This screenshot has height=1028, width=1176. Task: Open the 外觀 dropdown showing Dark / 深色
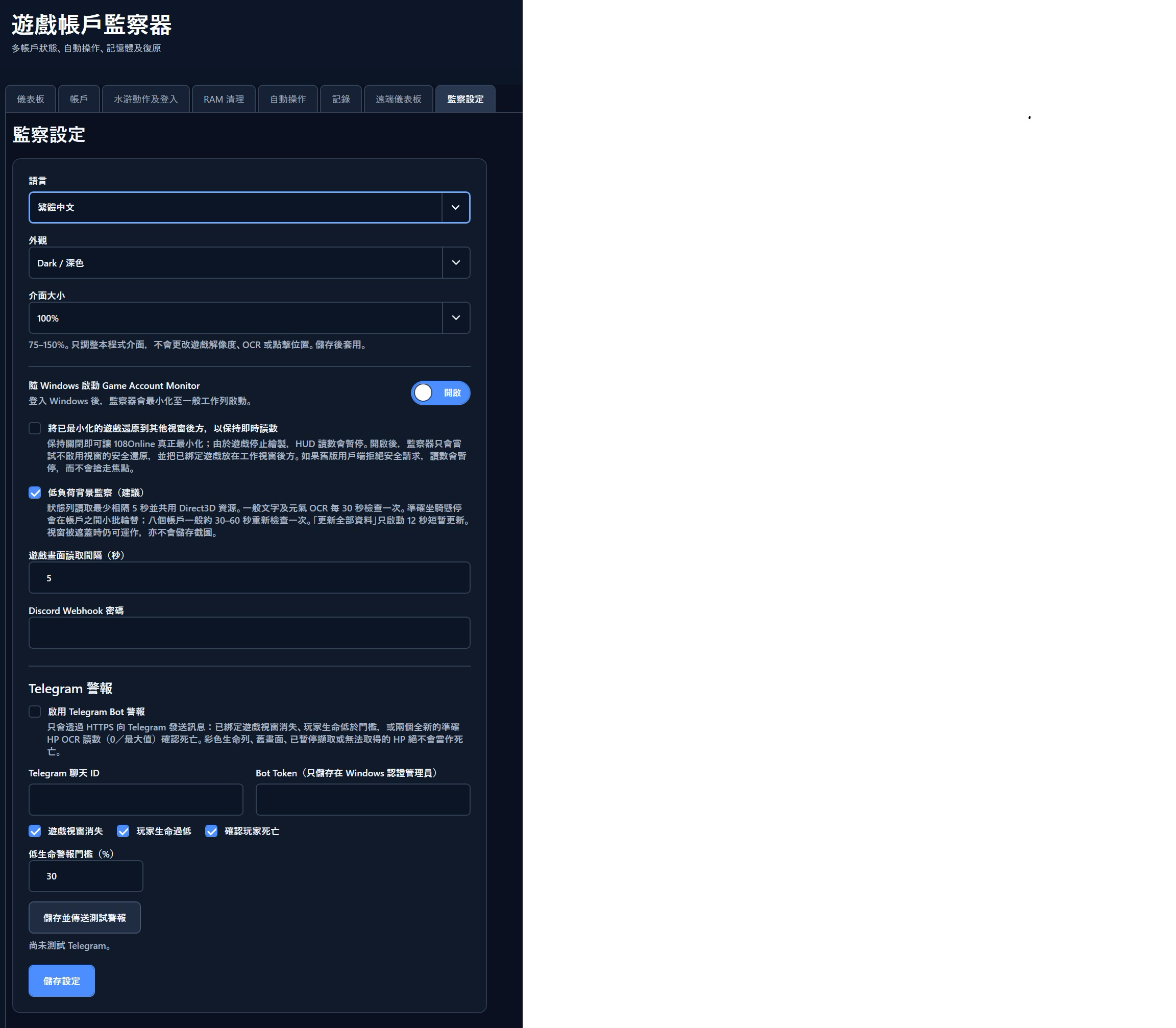(249, 263)
